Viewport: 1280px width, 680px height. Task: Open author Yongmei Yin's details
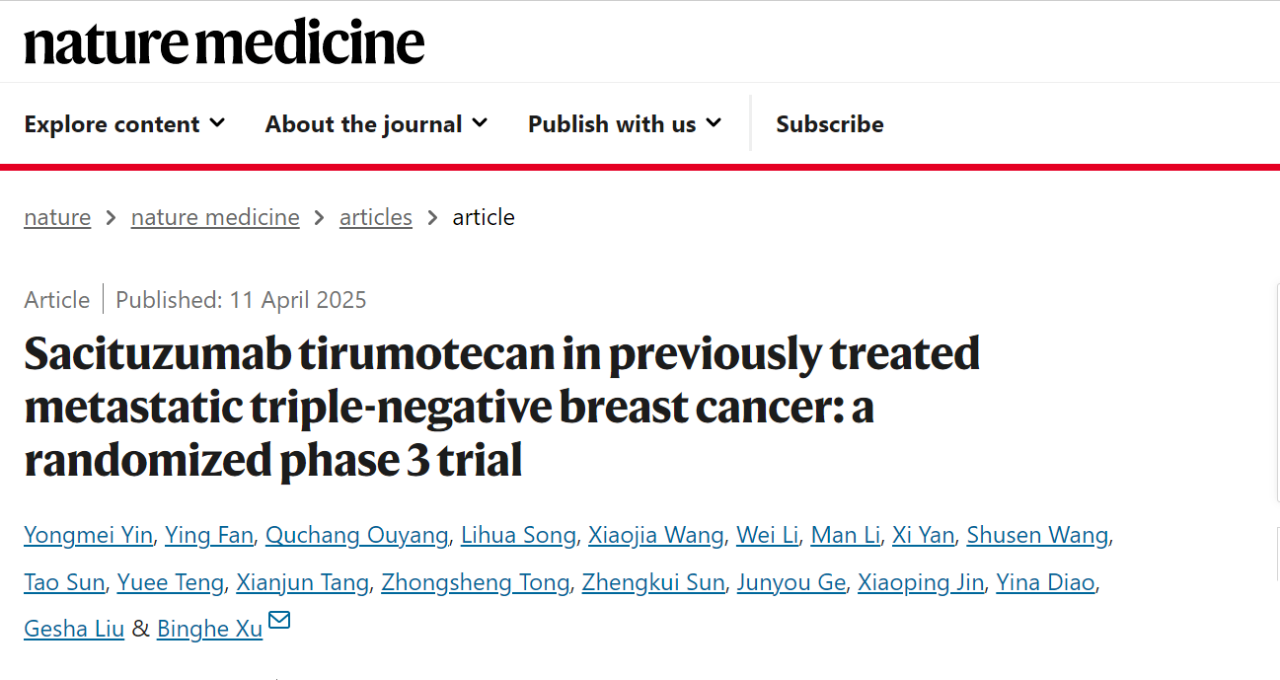[x=88, y=535]
